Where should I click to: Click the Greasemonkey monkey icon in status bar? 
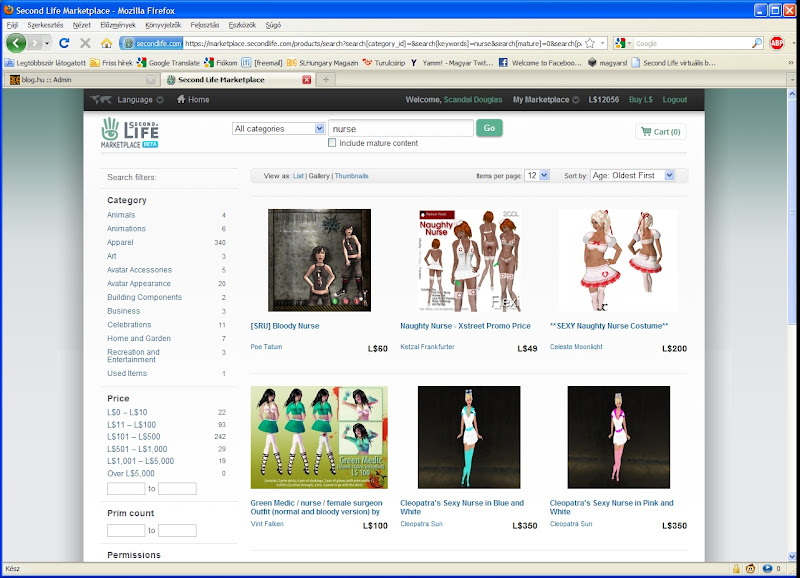click(751, 568)
